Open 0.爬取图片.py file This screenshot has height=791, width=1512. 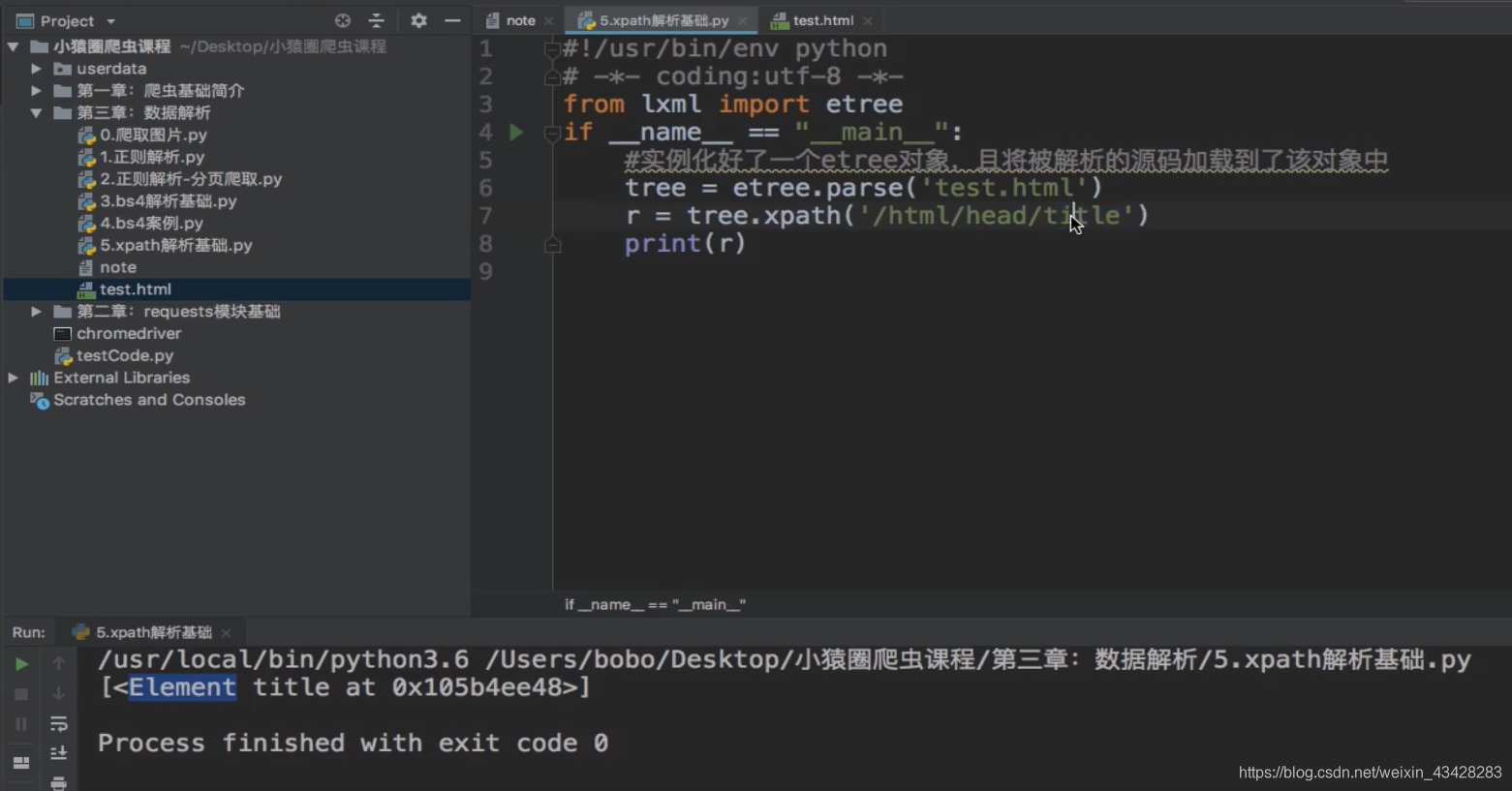pos(153,136)
